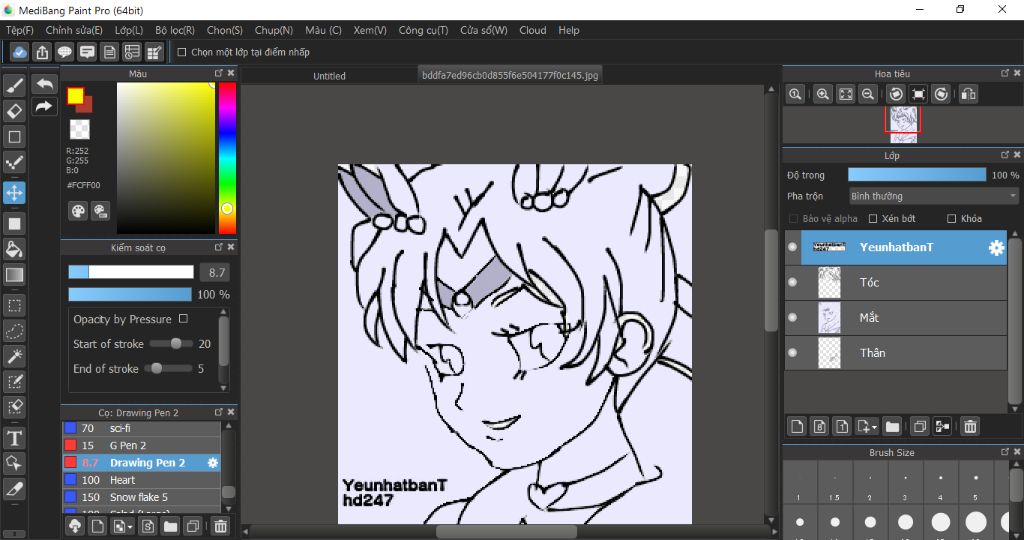Fit canvas to window in Navigator
Viewport: 1024px width, 540px height.
coord(845,94)
